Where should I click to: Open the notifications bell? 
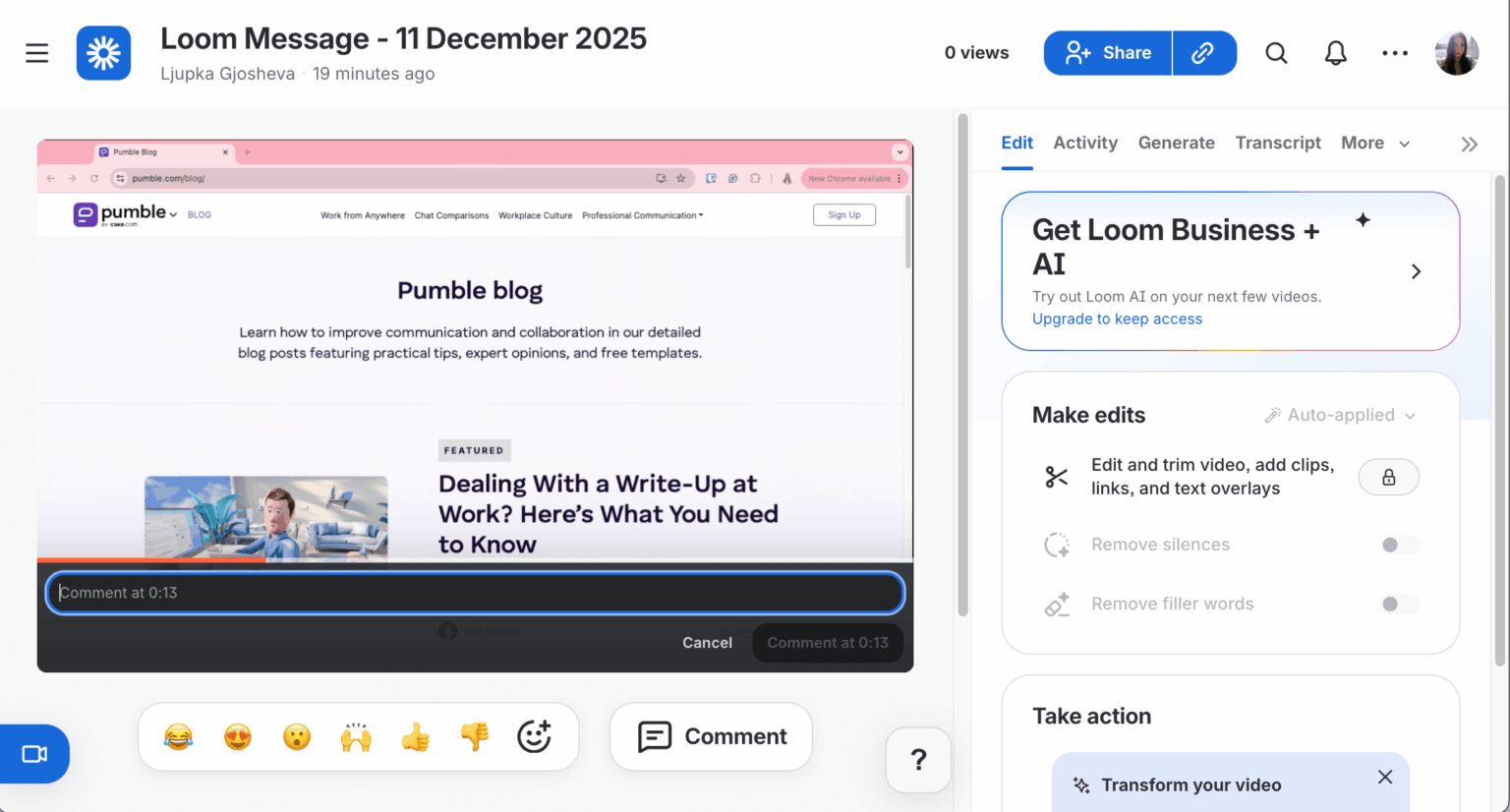coord(1335,53)
